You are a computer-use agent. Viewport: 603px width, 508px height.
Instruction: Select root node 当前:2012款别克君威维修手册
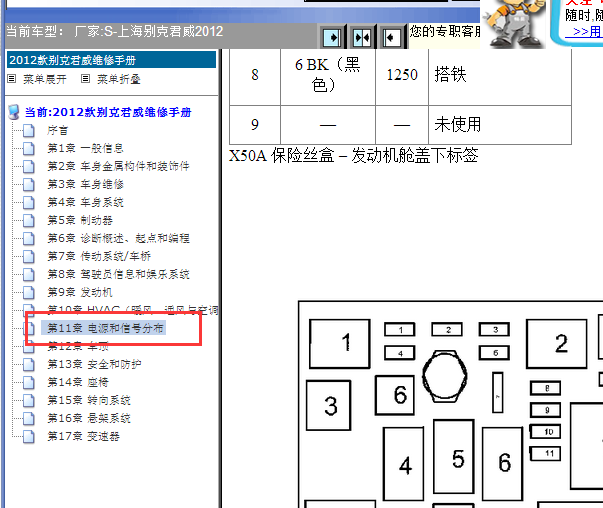[x=108, y=112]
